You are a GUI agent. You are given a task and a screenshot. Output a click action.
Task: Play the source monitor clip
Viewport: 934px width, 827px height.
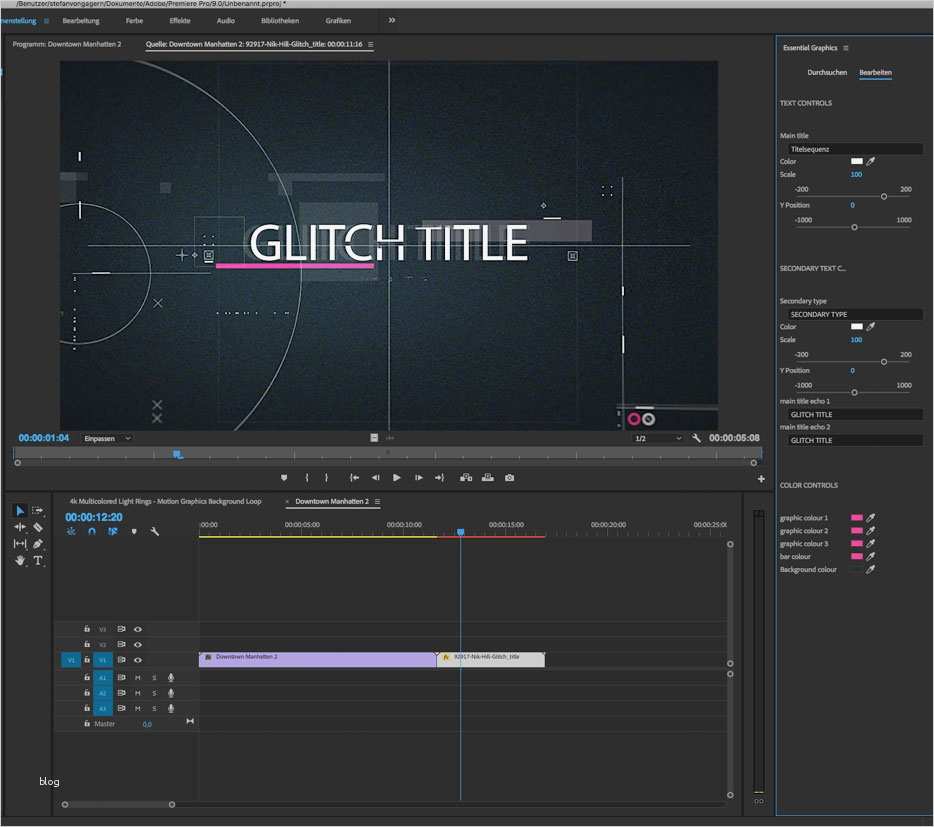pos(397,478)
